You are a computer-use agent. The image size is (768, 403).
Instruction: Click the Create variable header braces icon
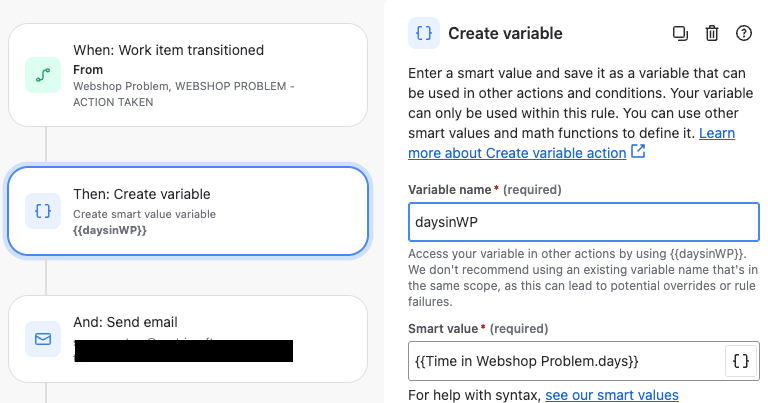click(x=424, y=33)
